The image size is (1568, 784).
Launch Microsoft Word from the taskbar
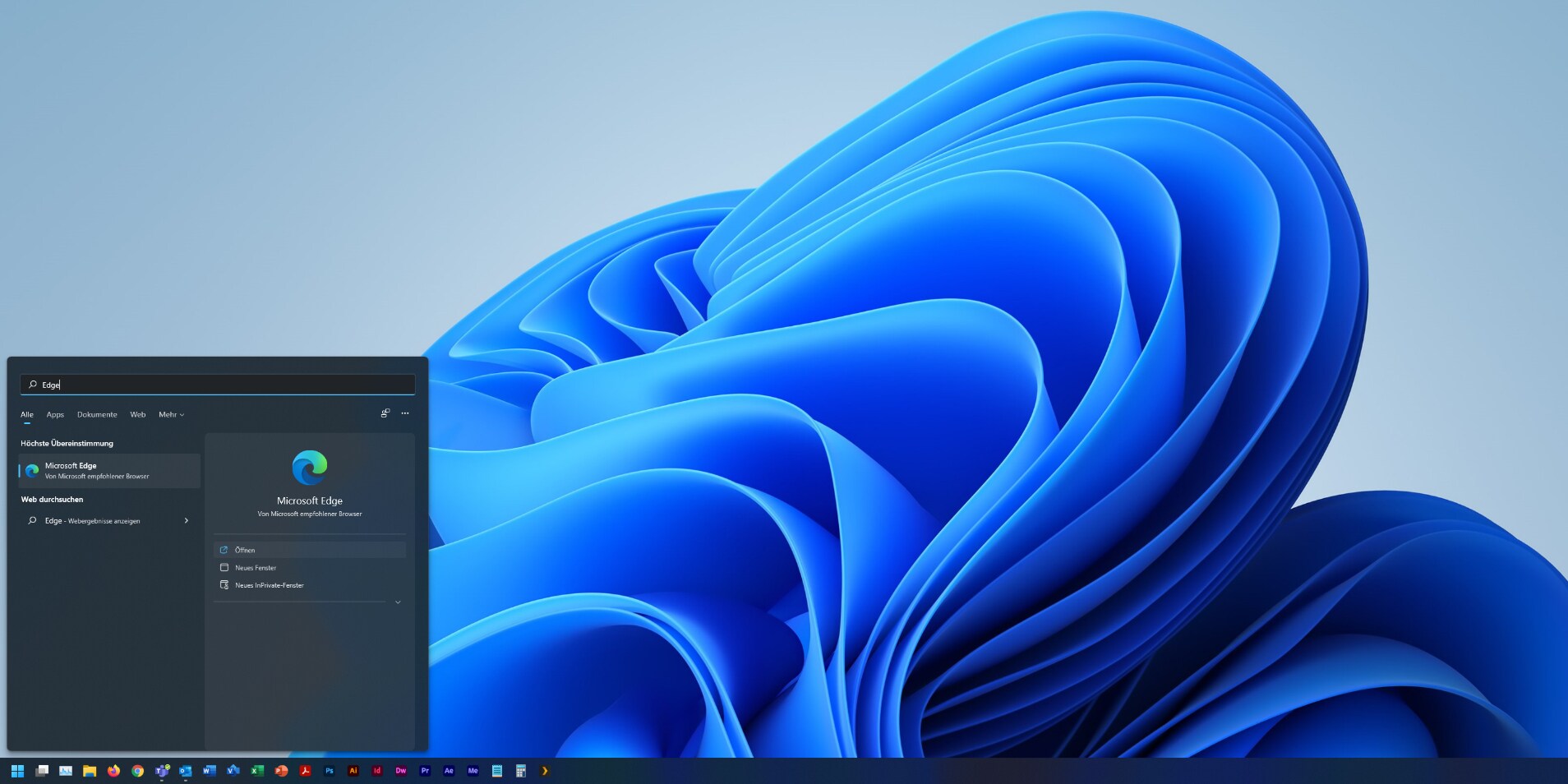210,771
